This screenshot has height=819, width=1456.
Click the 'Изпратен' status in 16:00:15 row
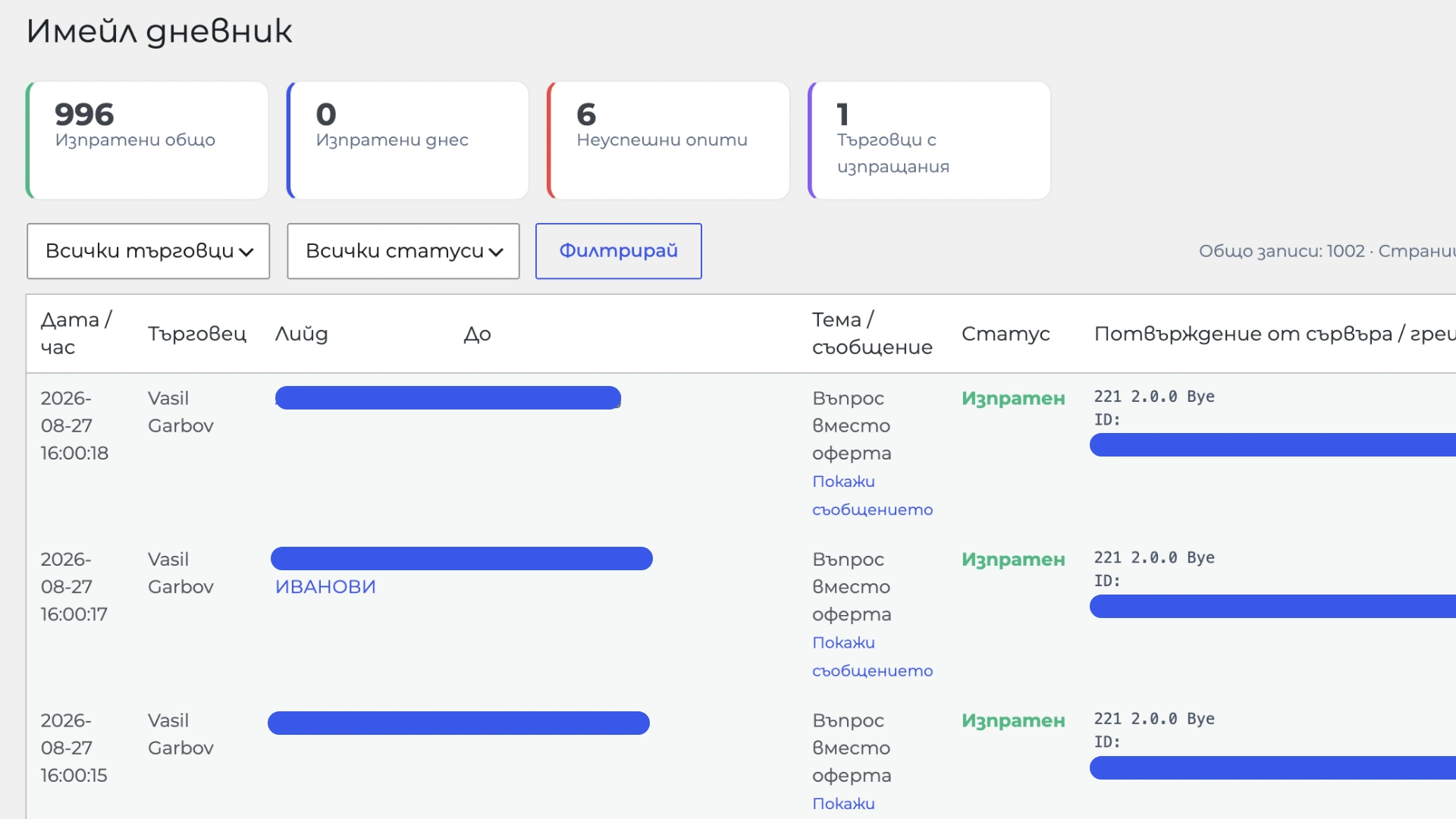point(1013,720)
